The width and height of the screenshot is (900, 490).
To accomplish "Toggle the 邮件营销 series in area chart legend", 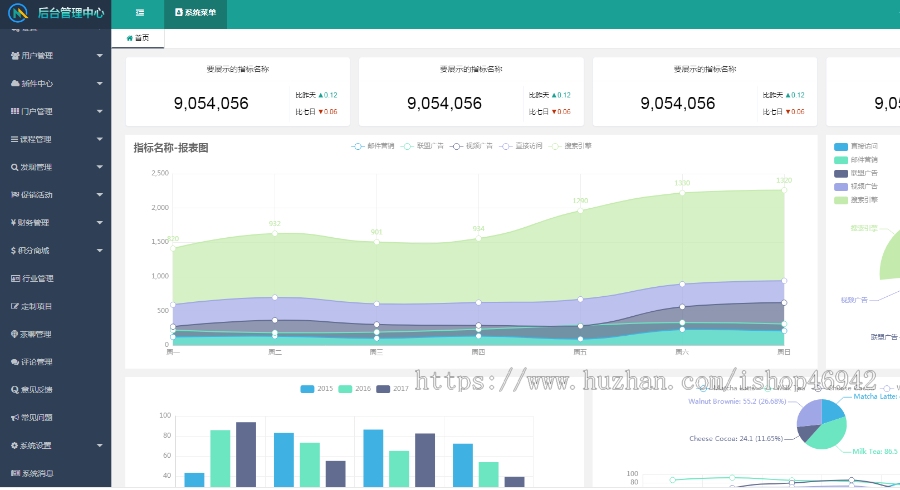I will coord(373,146).
